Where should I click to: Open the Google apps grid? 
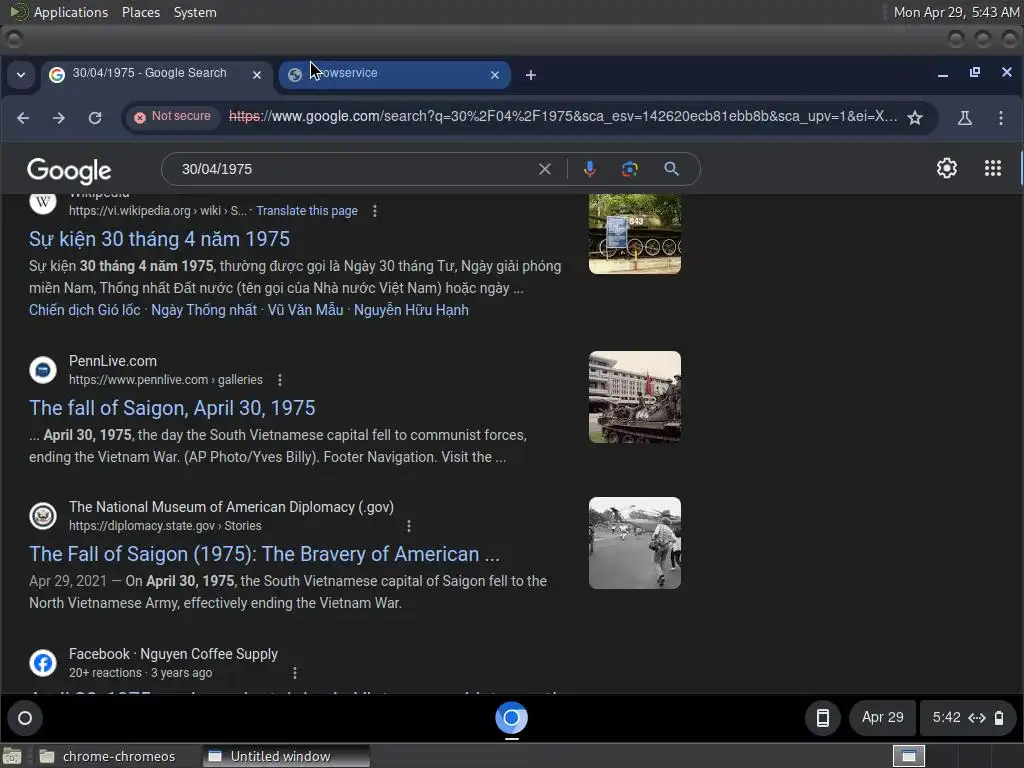993,168
